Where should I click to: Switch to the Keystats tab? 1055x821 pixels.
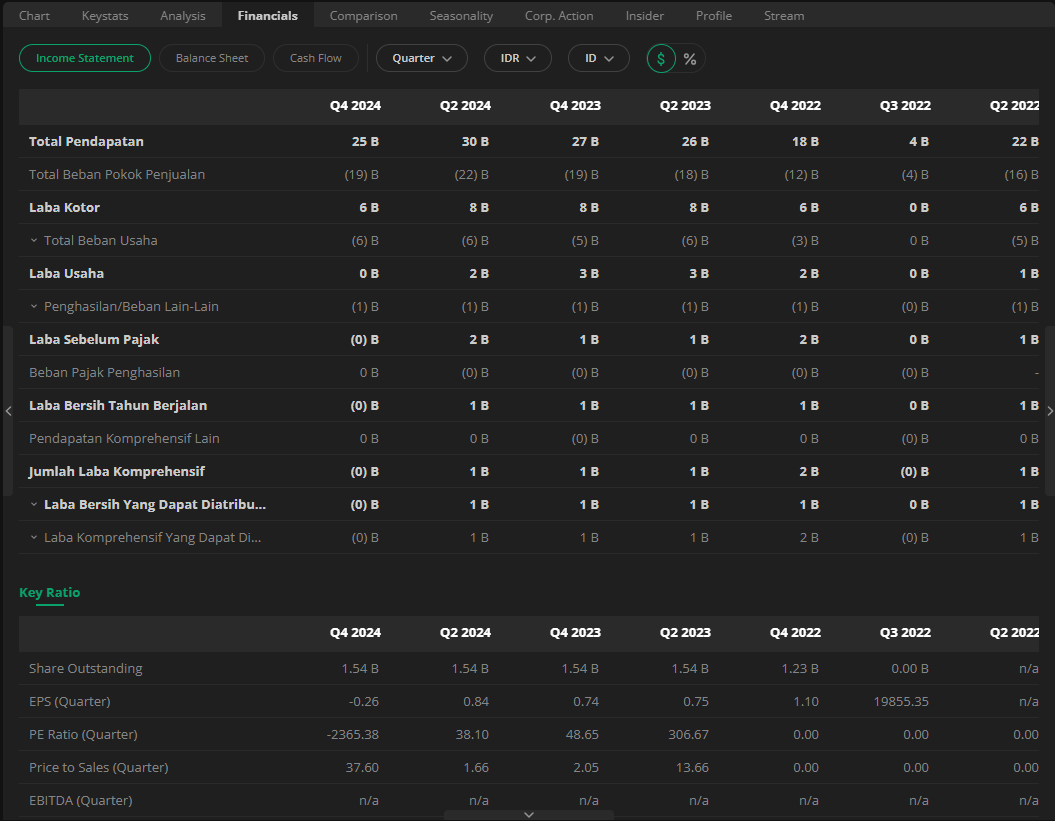(105, 15)
